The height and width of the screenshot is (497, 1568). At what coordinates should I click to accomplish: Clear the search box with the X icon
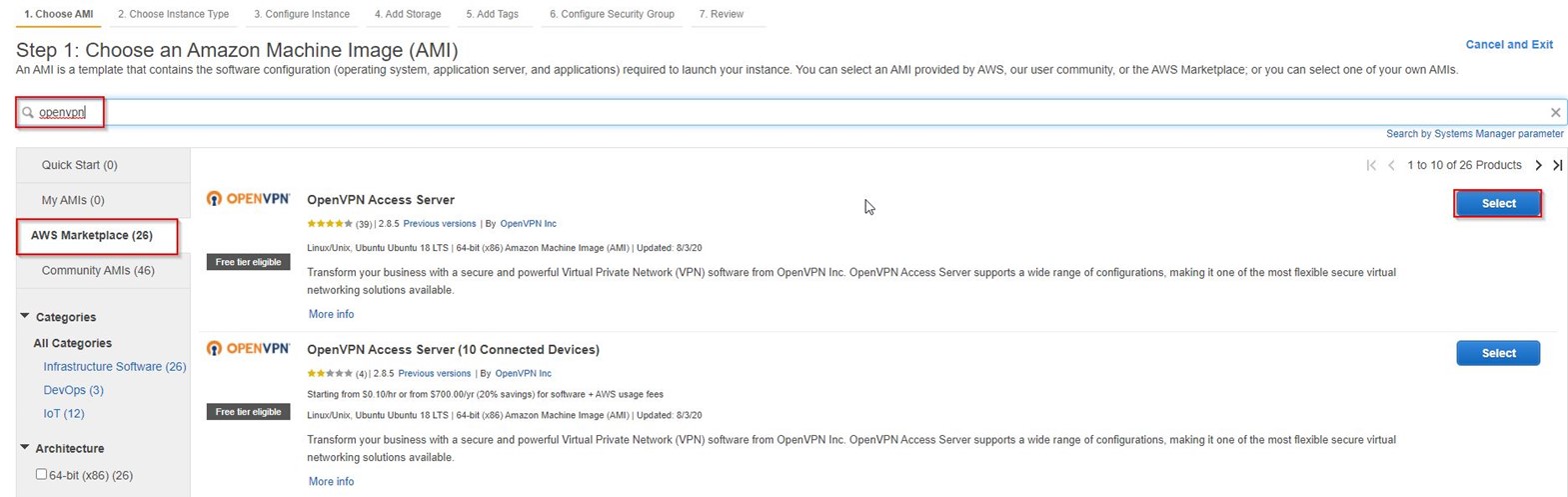click(1555, 113)
